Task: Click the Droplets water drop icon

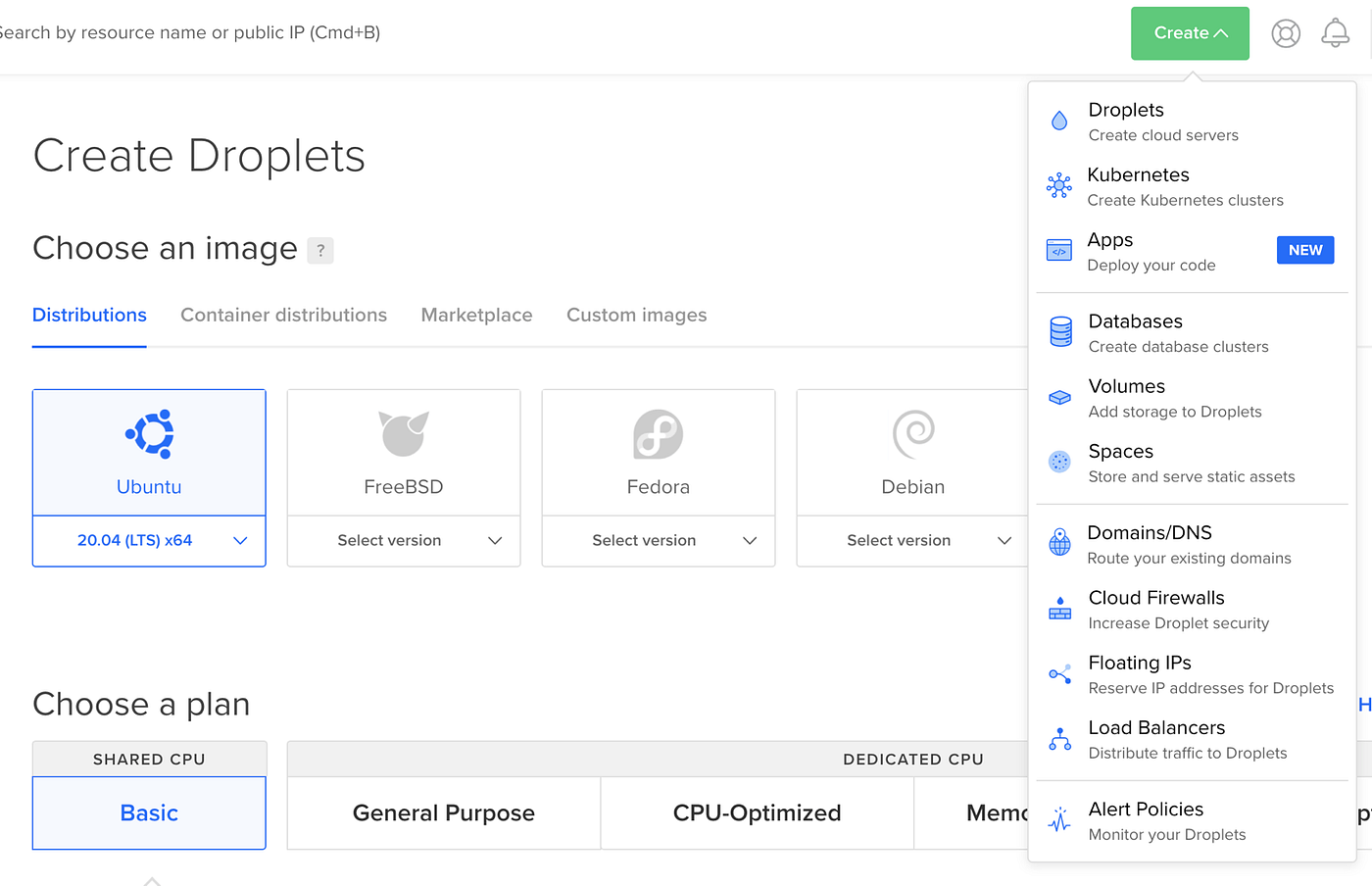Action: (1059, 121)
